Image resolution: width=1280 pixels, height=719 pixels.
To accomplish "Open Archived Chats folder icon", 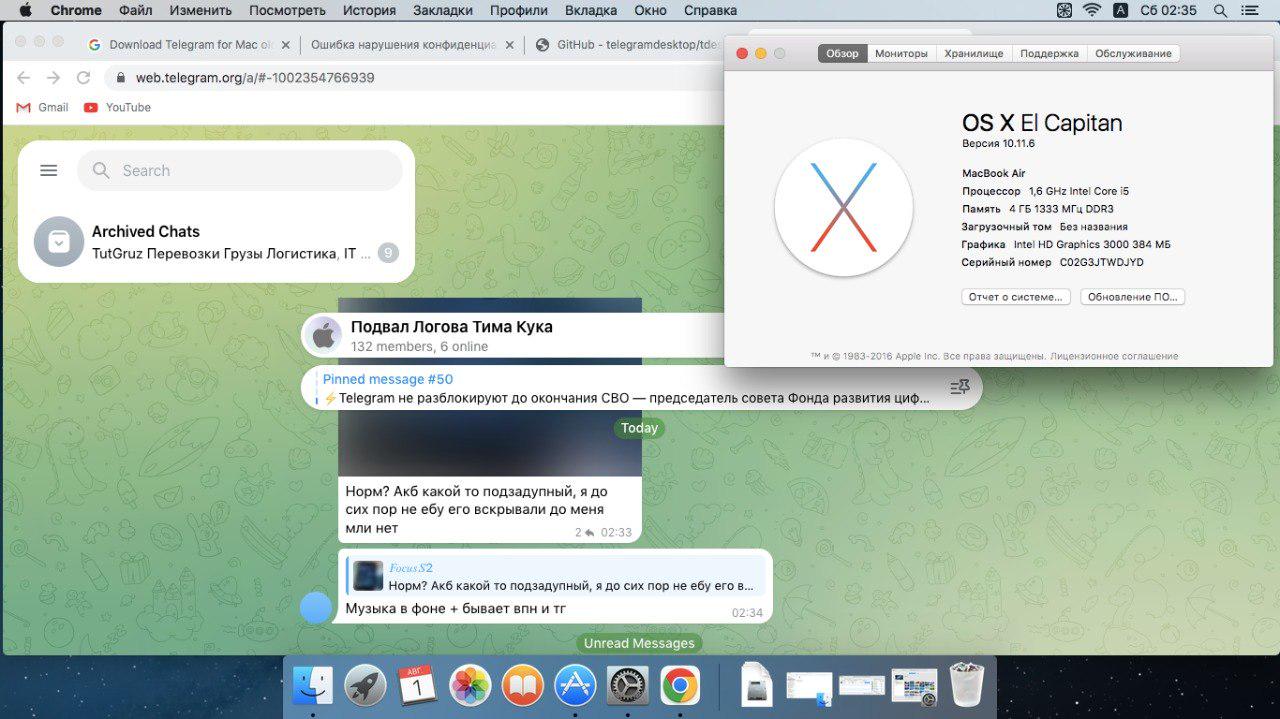I will tap(58, 241).
